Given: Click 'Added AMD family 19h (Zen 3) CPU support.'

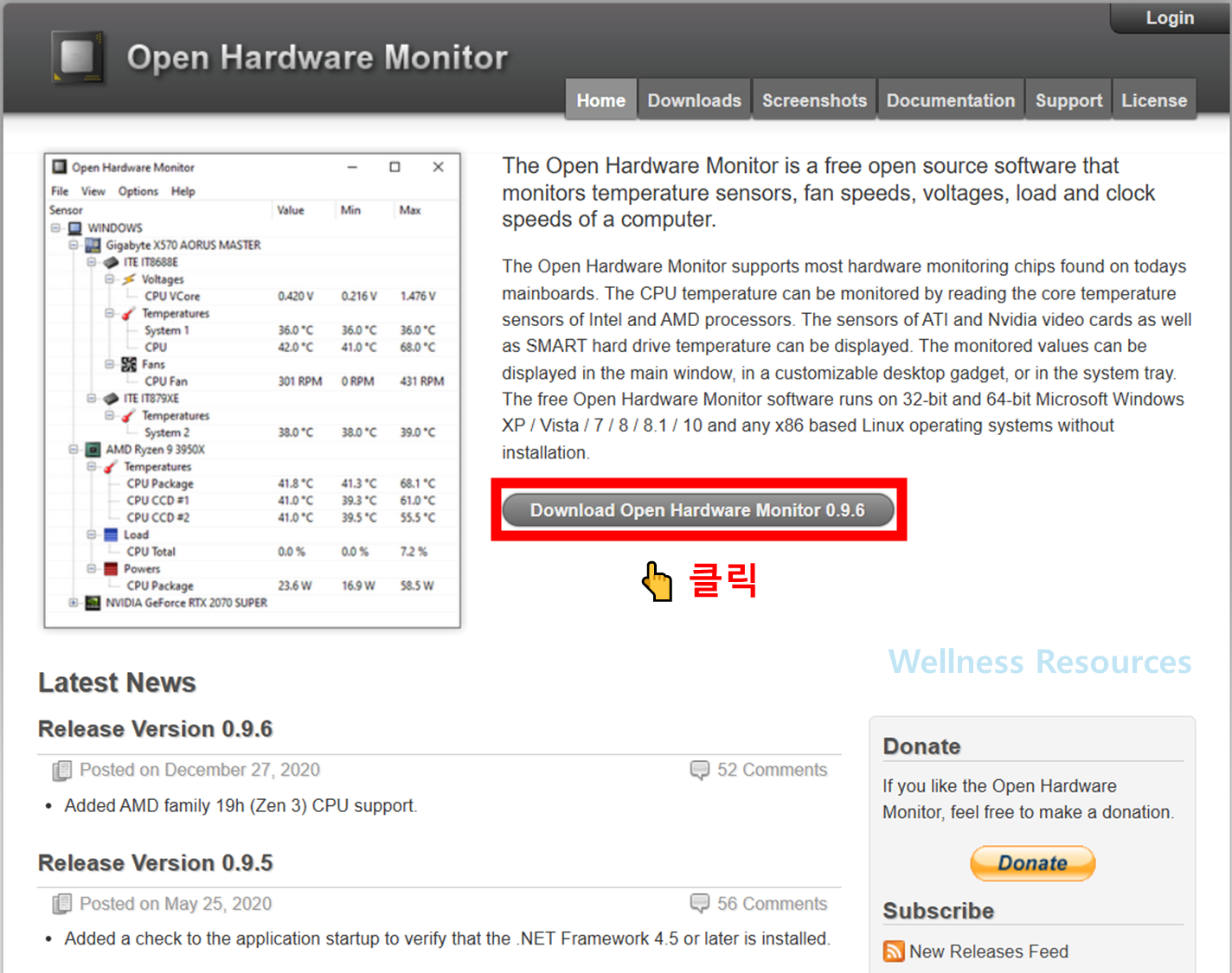Looking at the screenshot, I should (x=241, y=806).
